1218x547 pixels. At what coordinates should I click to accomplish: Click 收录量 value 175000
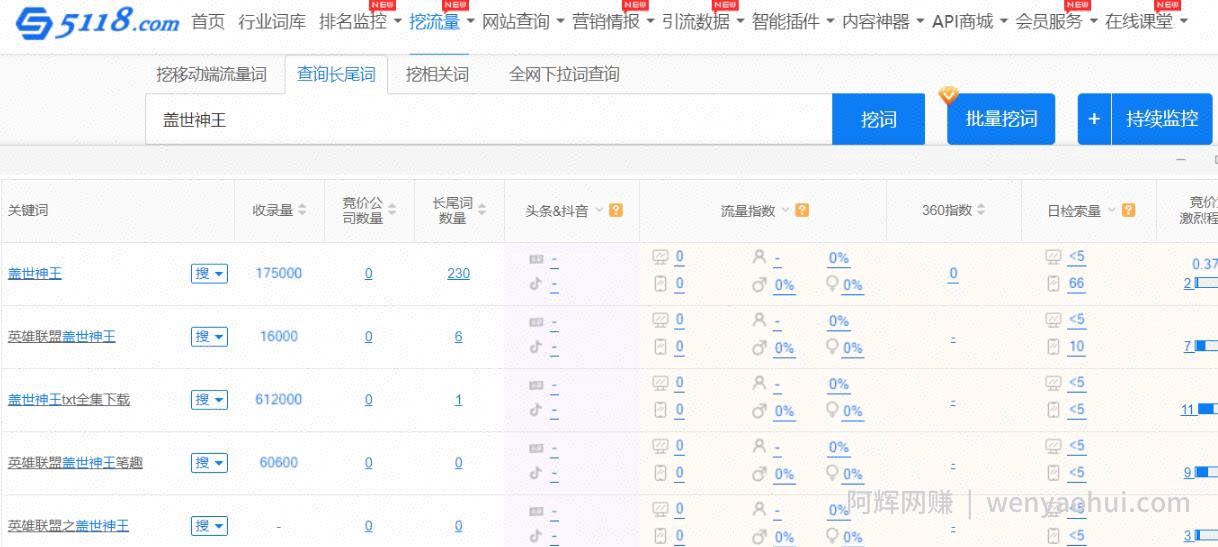click(279, 273)
